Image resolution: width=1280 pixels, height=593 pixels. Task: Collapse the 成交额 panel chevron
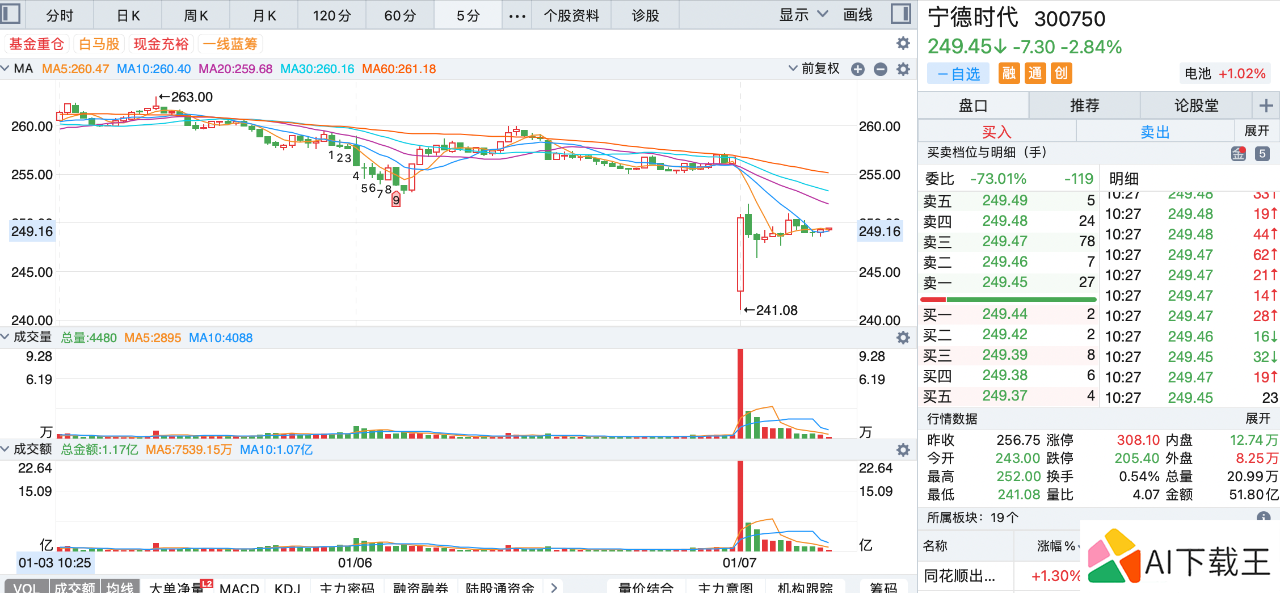6,450
